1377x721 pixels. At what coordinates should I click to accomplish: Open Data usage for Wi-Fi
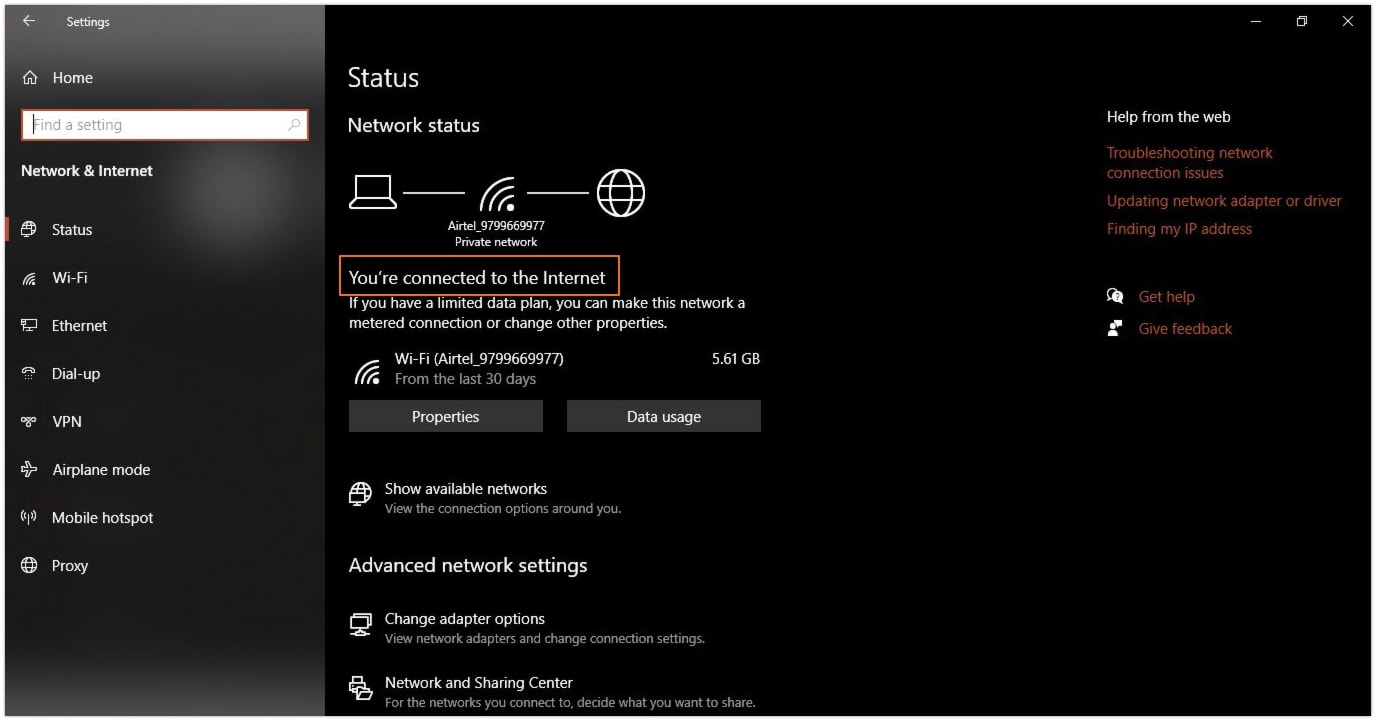click(x=663, y=416)
